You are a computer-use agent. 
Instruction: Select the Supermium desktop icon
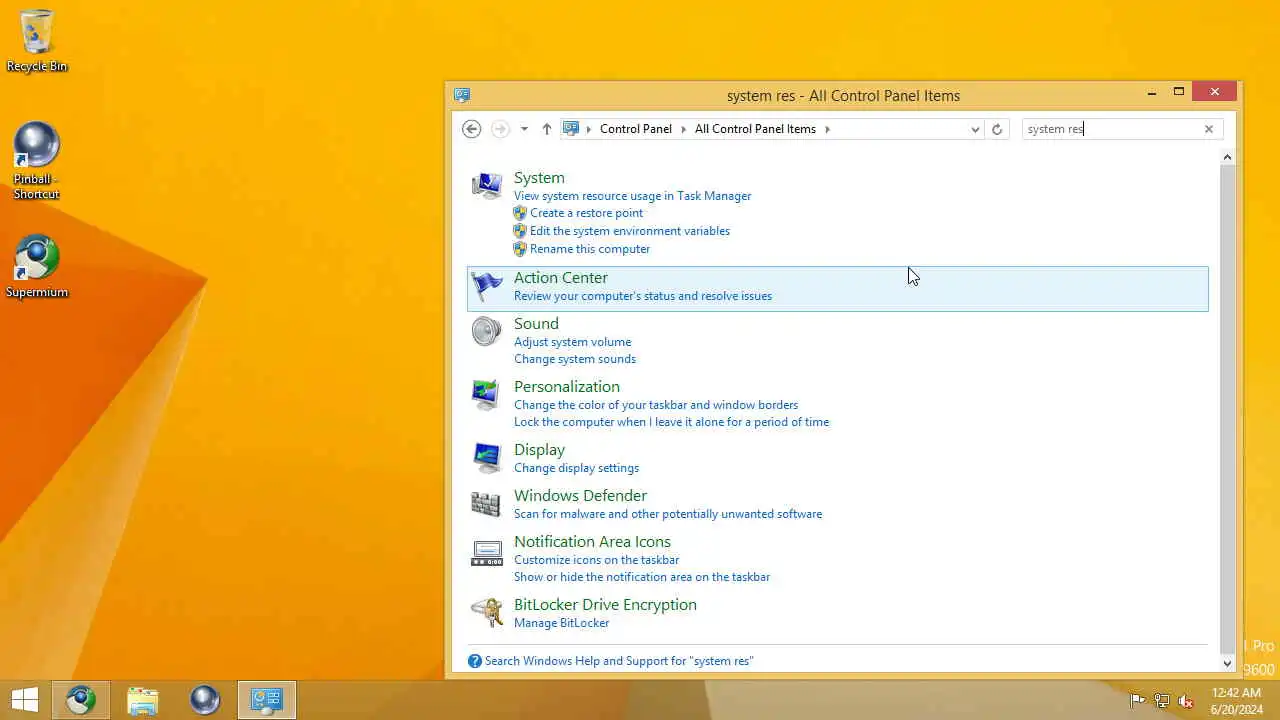[x=37, y=267]
